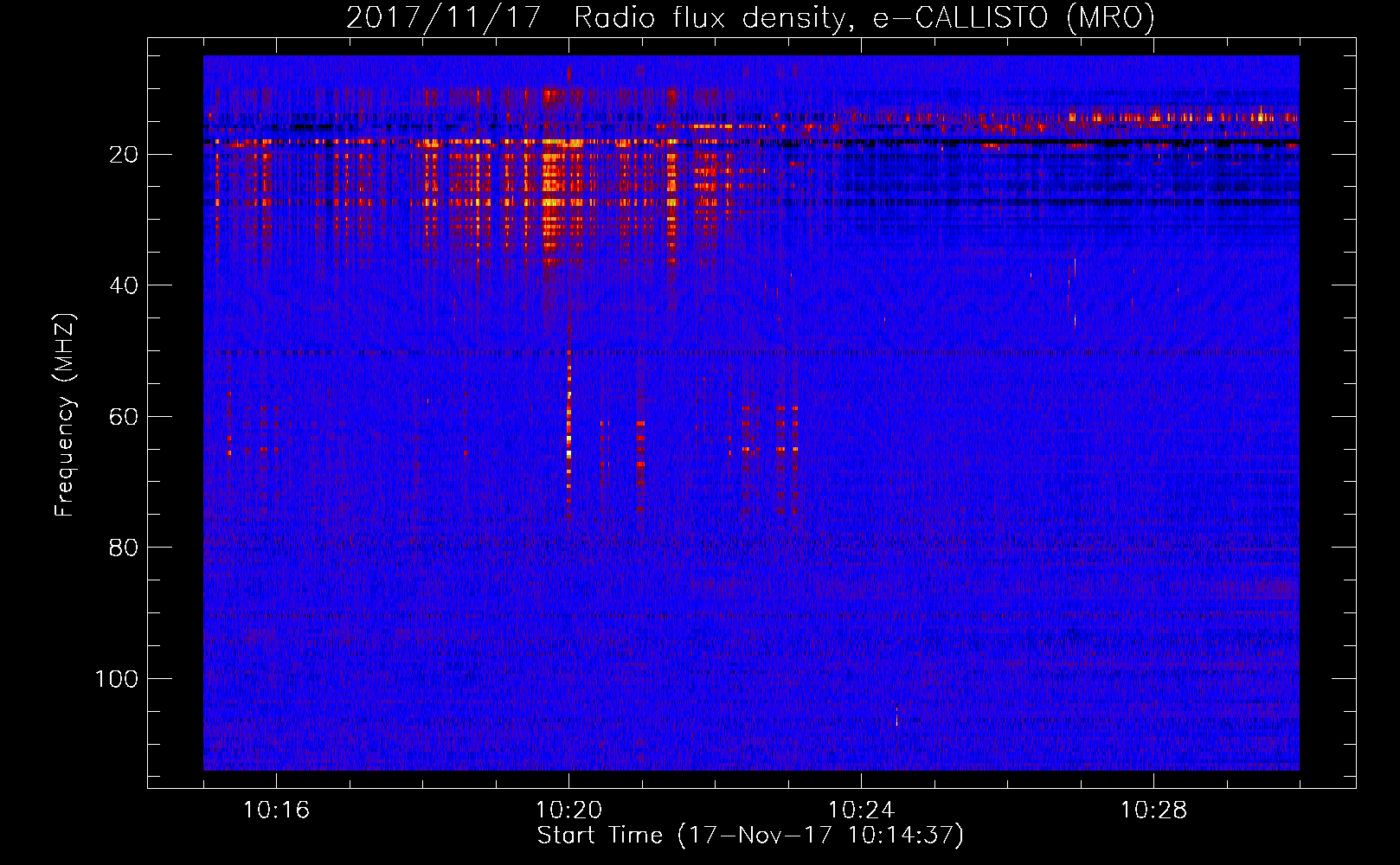The height and width of the screenshot is (865, 1400).
Task: Click the 'Start Time (17-Nov-17 10:14:37)' axis label
Action: (750, 836)
